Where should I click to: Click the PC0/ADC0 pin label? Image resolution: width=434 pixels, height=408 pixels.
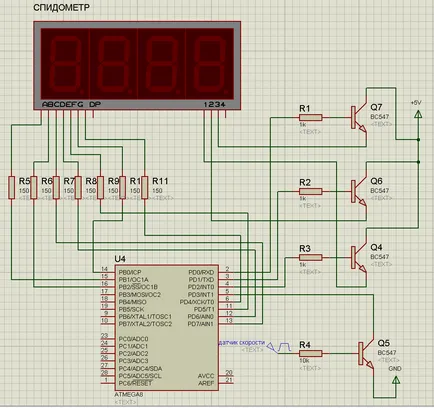pos(133,339)
